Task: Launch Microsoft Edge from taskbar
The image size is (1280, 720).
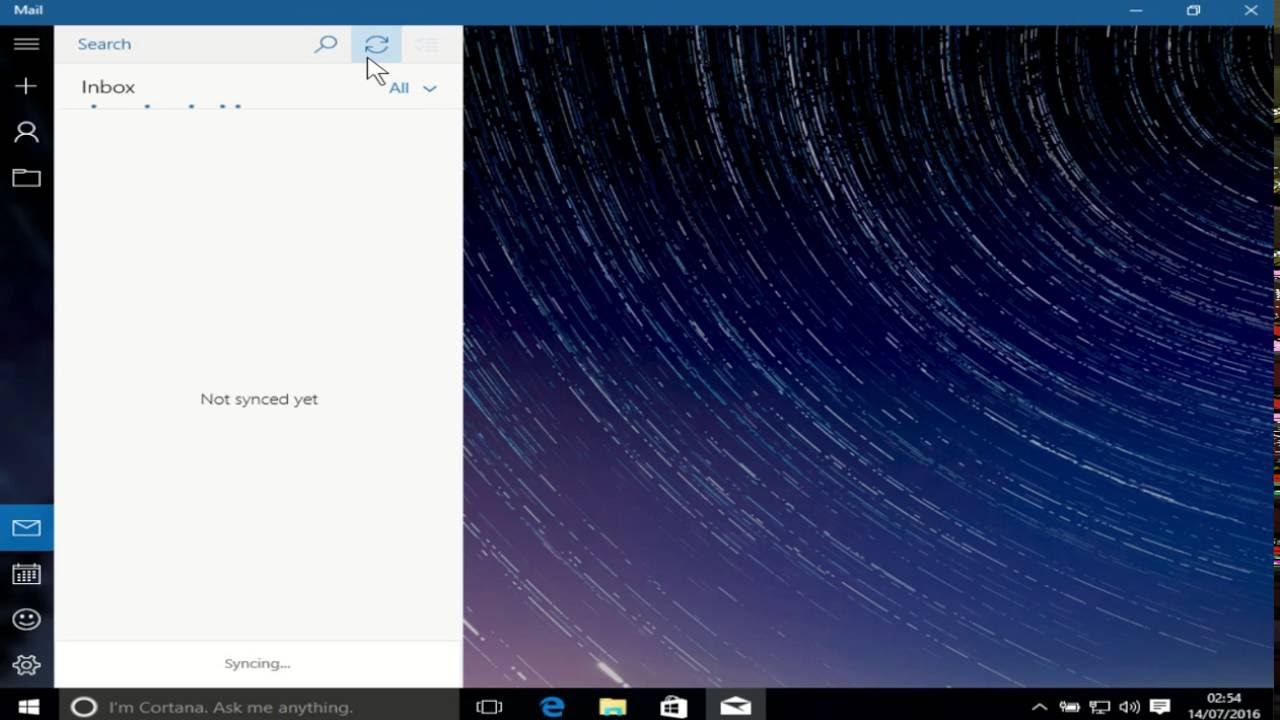Action: [x=552, y=707]
